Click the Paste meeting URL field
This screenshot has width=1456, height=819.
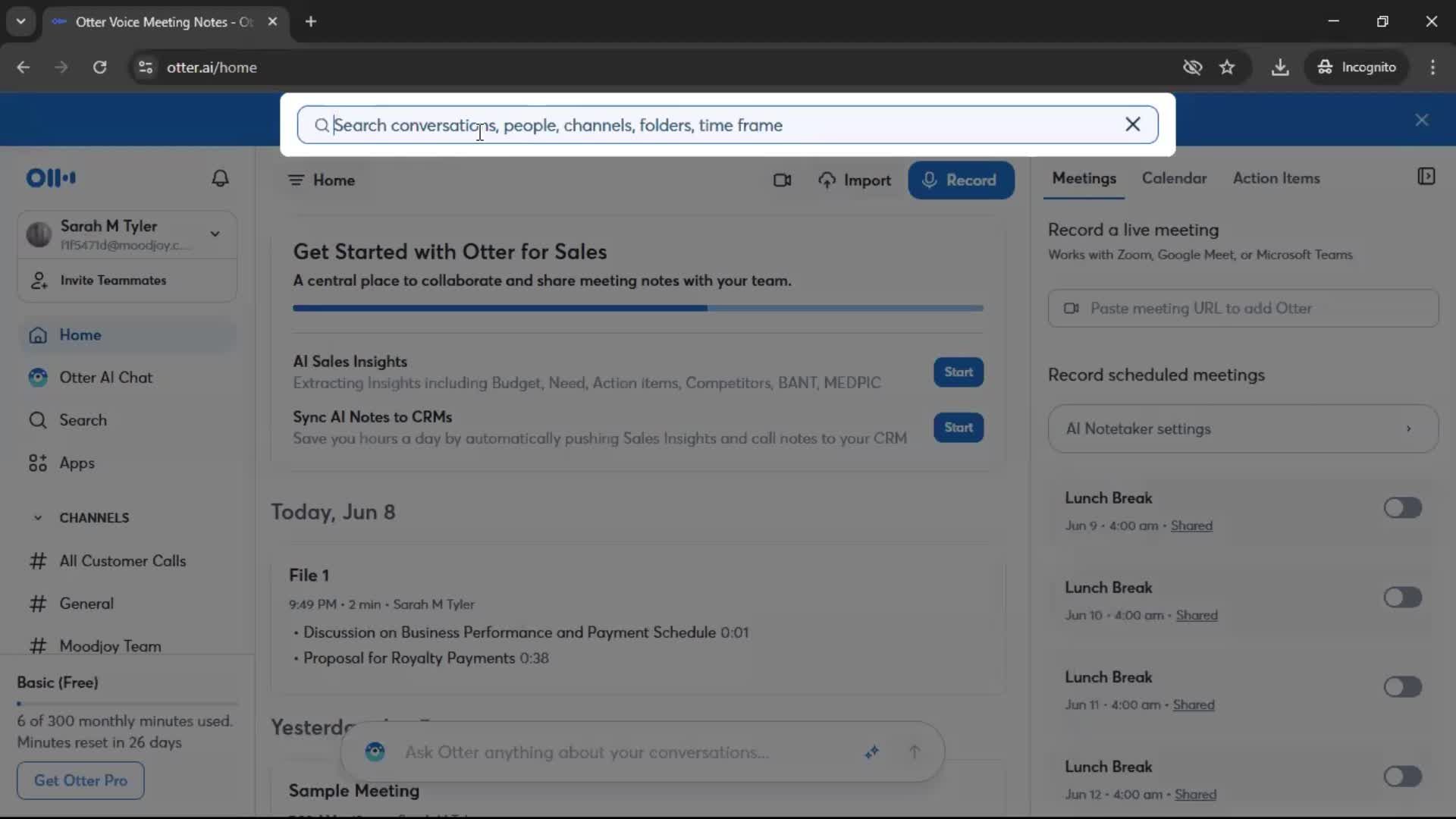(1243, 309)
